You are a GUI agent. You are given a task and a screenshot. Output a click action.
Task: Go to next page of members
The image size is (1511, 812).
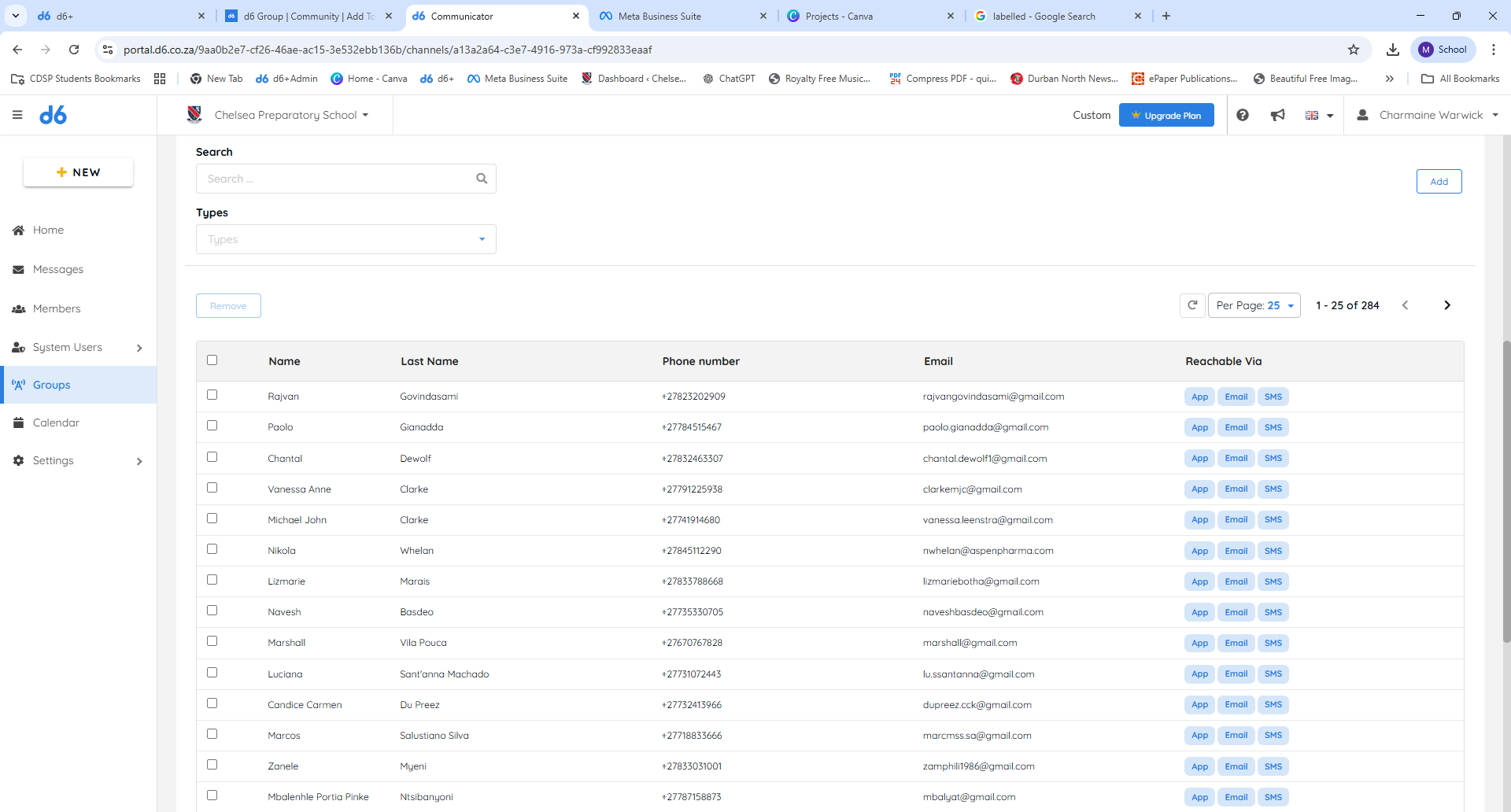point(1446,305)
